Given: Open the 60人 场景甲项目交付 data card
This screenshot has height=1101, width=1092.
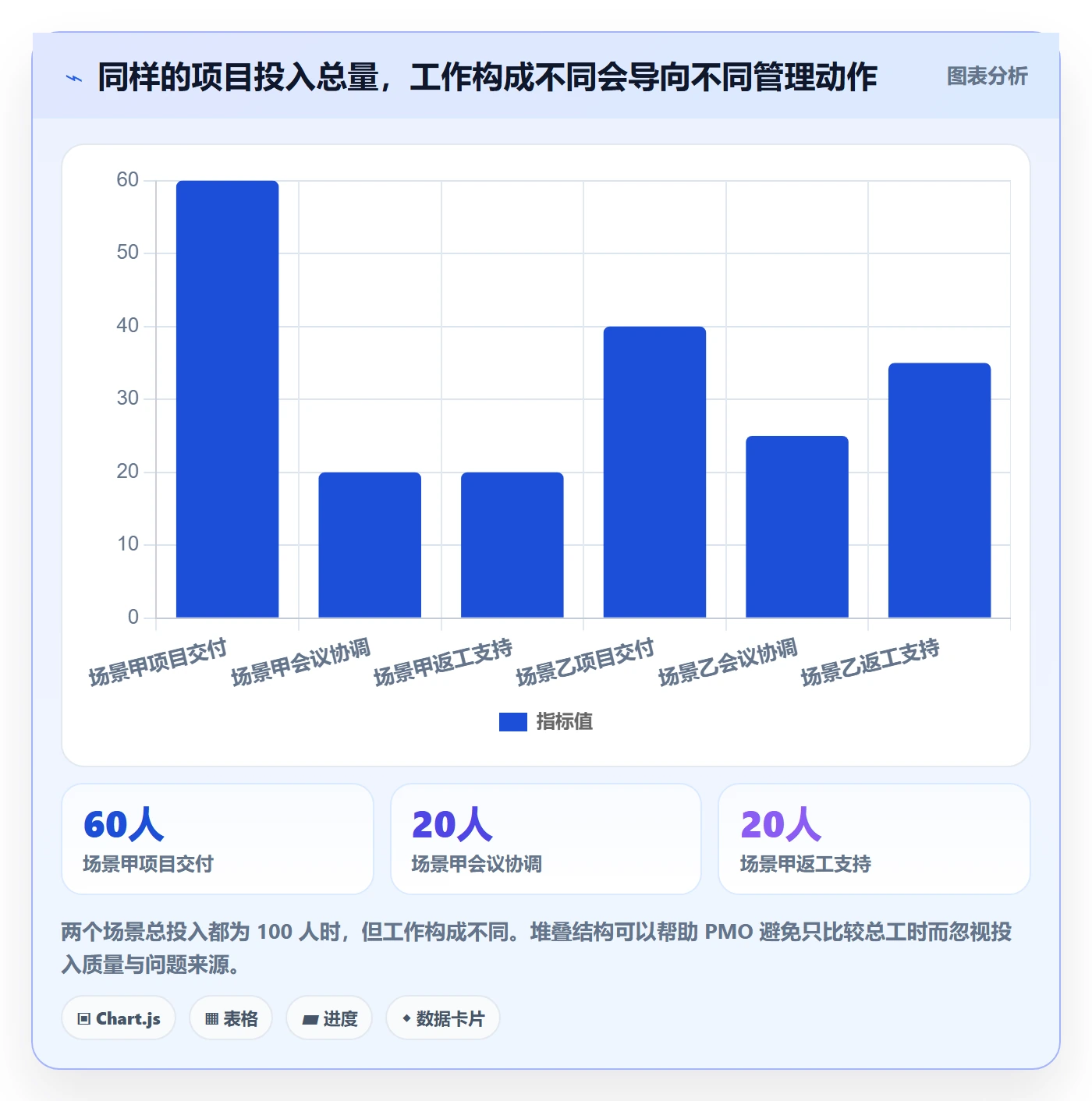Looking at the screenshot, I should [x=218, y=839].
